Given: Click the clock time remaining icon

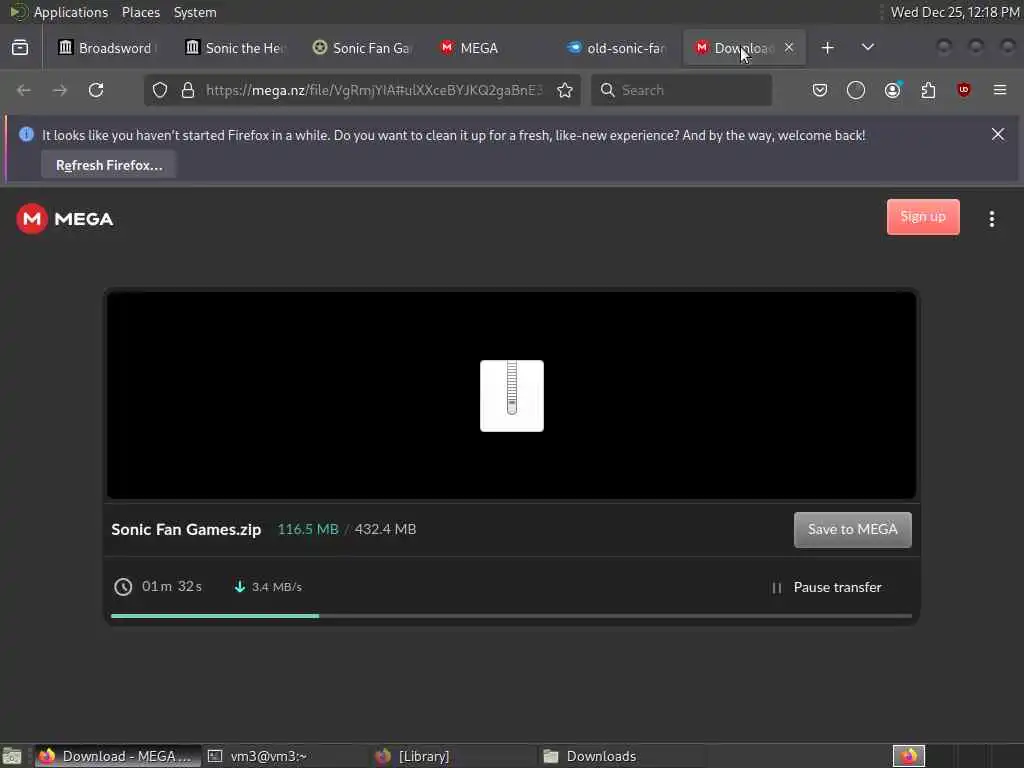Looking at the screenshot, I should [123, 586].
